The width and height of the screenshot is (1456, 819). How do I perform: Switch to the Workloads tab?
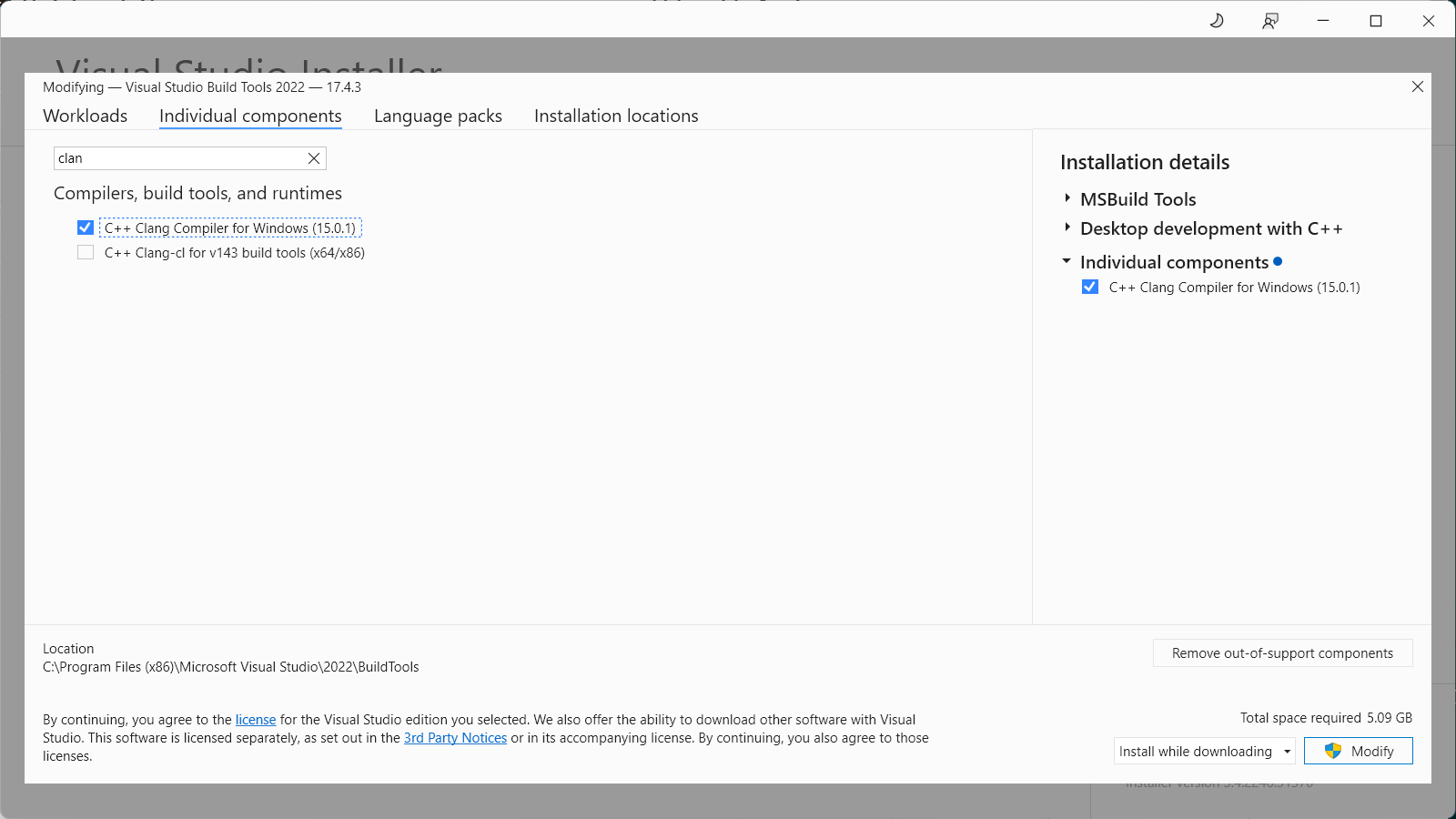click(86, 116)
